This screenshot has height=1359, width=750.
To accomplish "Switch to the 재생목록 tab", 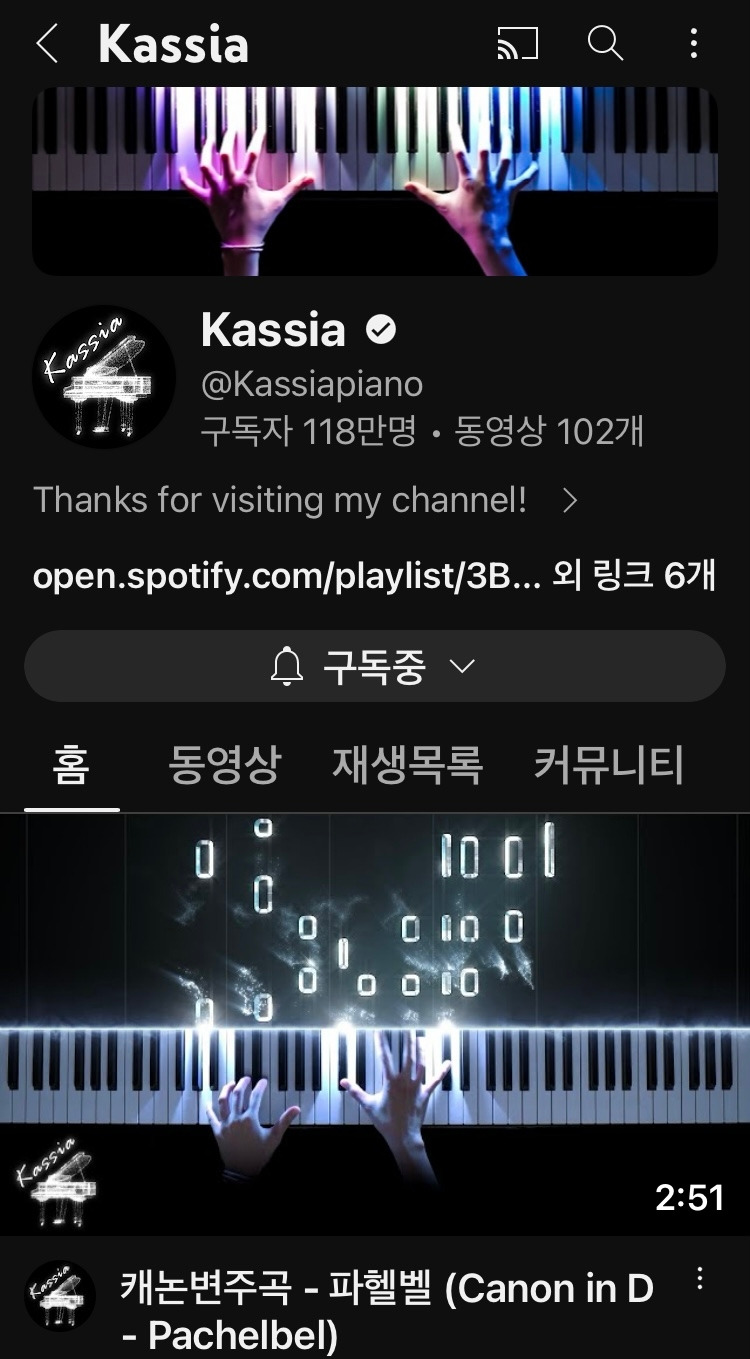I will [408, 765].
